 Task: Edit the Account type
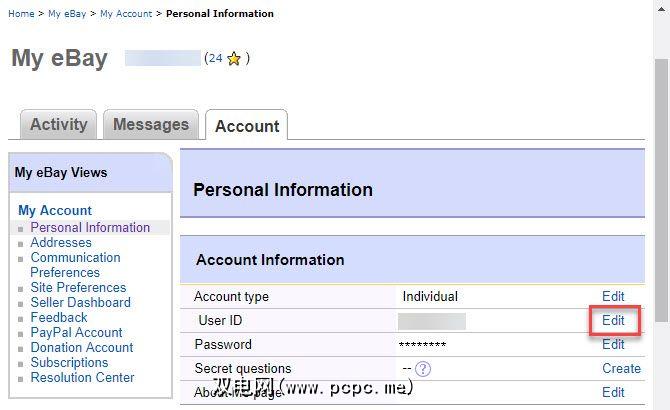(613, 297)
